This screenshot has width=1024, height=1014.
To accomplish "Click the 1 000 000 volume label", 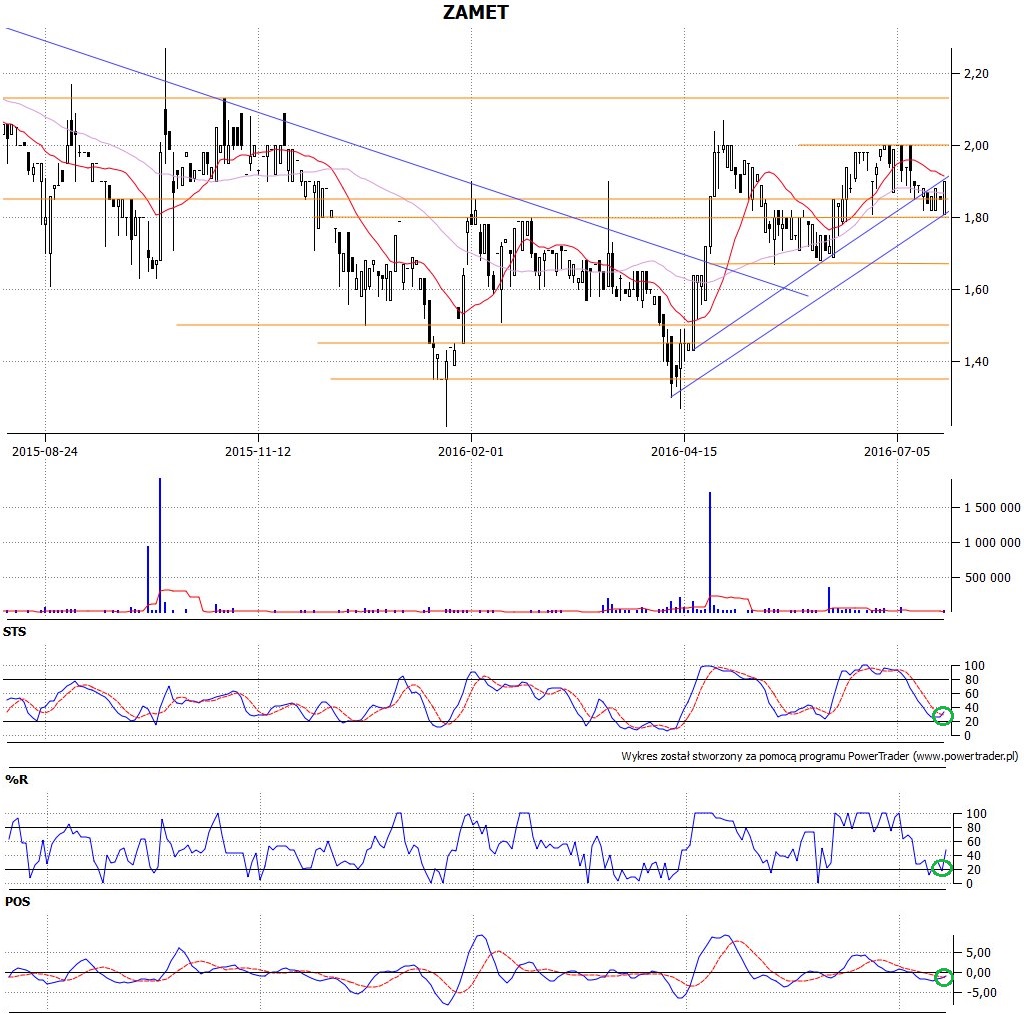I will point(992,543).
